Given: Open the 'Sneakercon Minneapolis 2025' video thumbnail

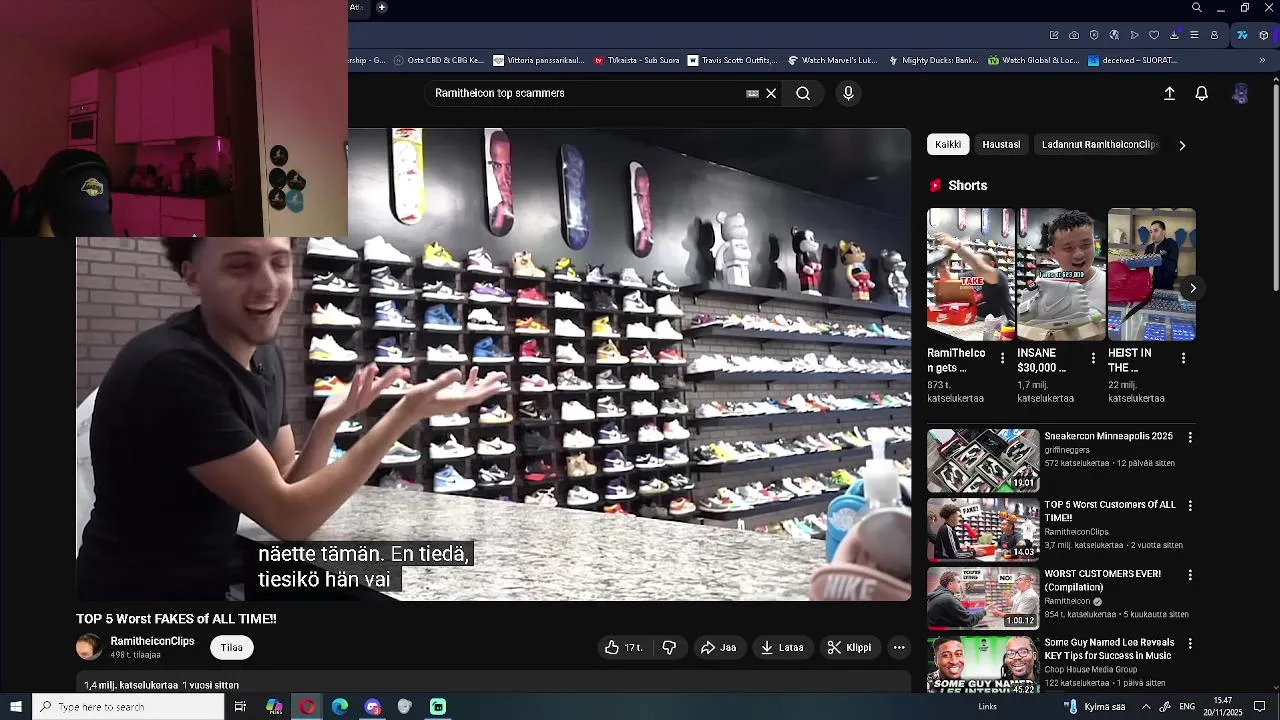Looking at the screenshot, I should 983,461.
